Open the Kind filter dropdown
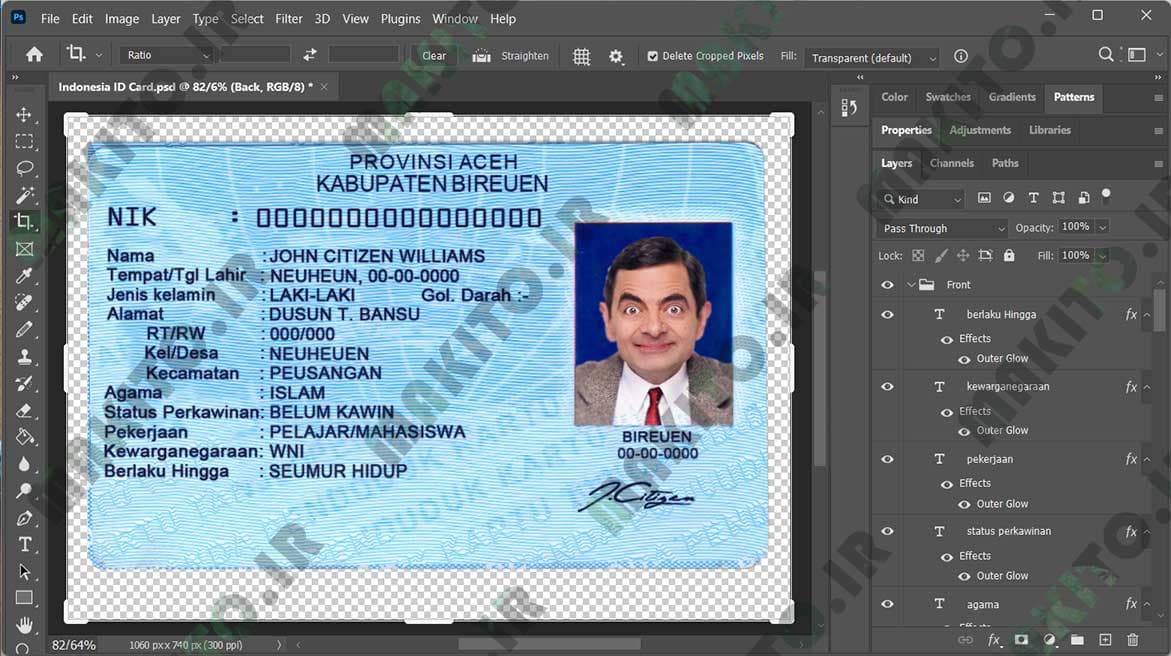This screenshot has height=656, width=1171. pos(921,199)
